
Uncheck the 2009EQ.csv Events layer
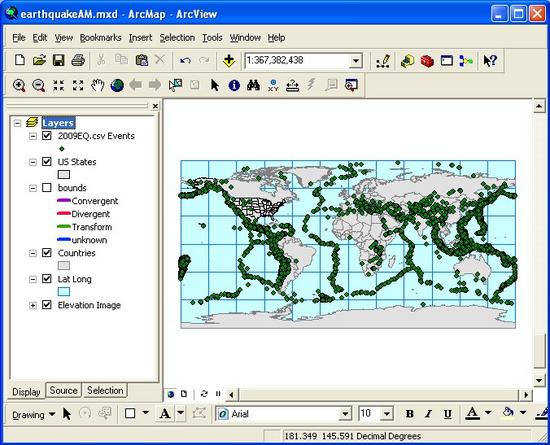47,135
